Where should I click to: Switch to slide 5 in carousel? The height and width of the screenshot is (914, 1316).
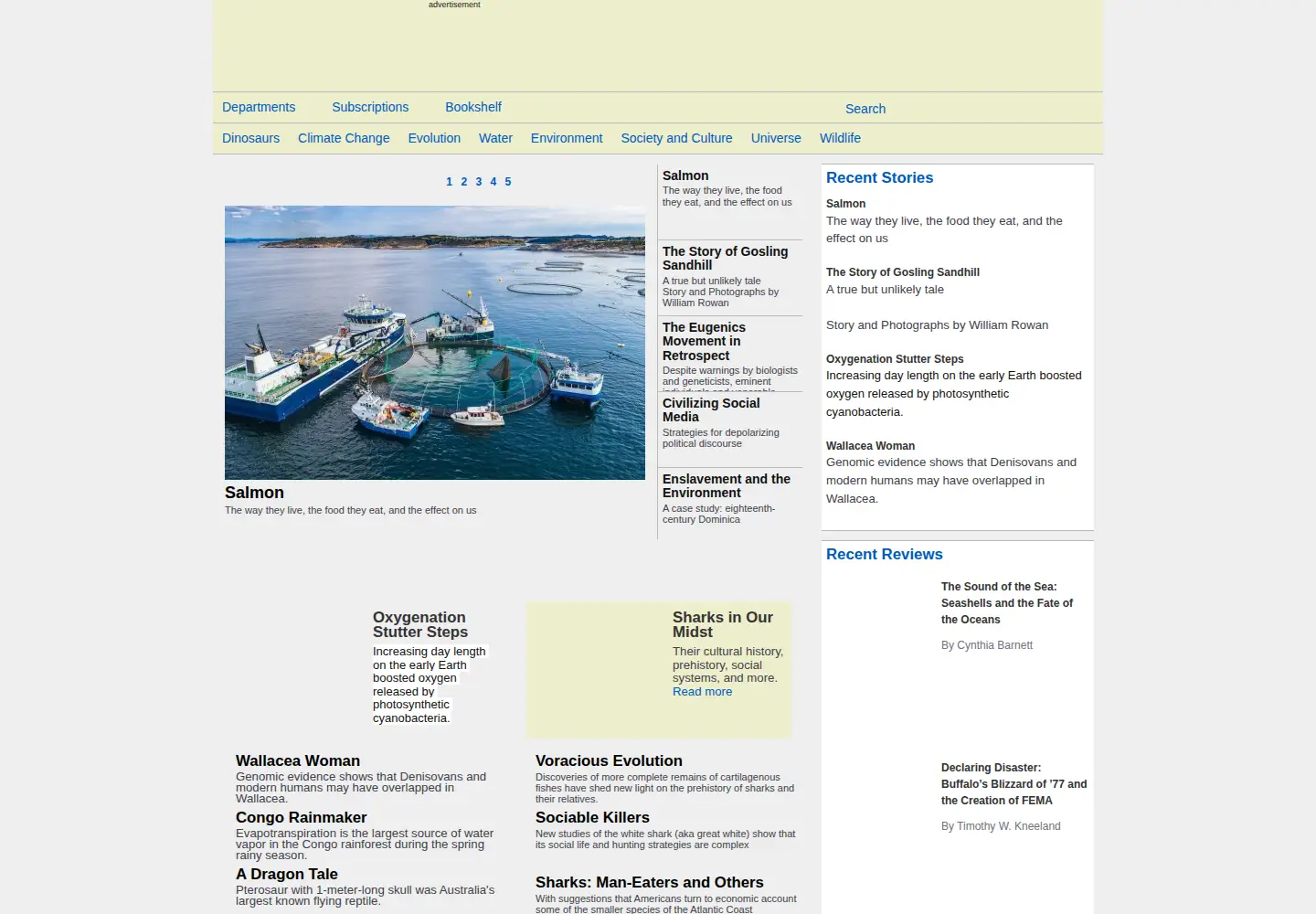point(507,182)
